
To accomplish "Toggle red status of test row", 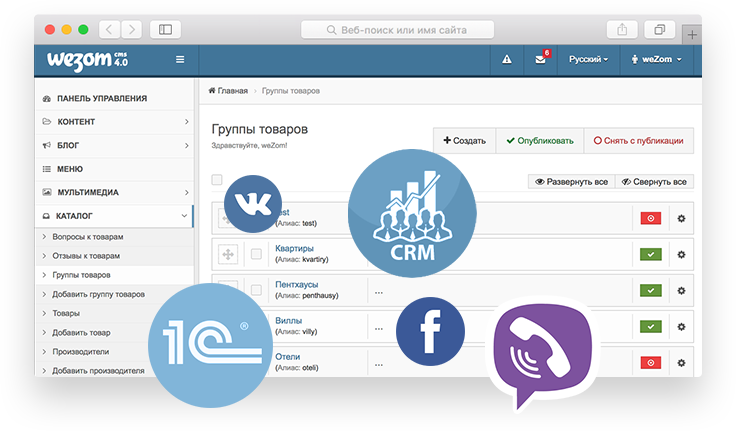I will (x=651, y=218).
